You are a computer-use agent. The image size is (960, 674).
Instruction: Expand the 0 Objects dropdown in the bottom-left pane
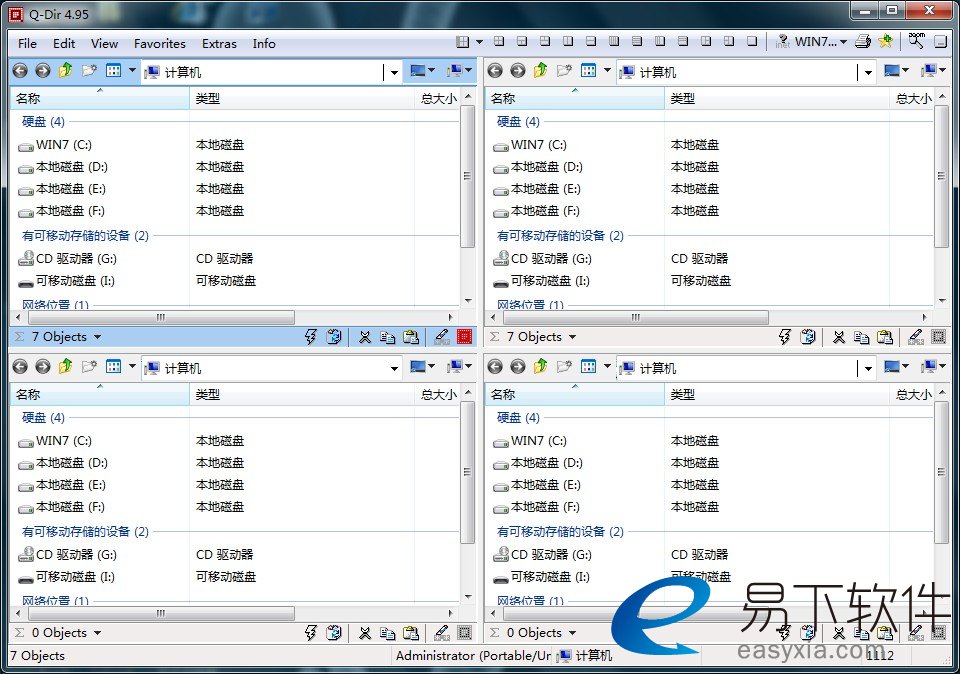[97, 633]
